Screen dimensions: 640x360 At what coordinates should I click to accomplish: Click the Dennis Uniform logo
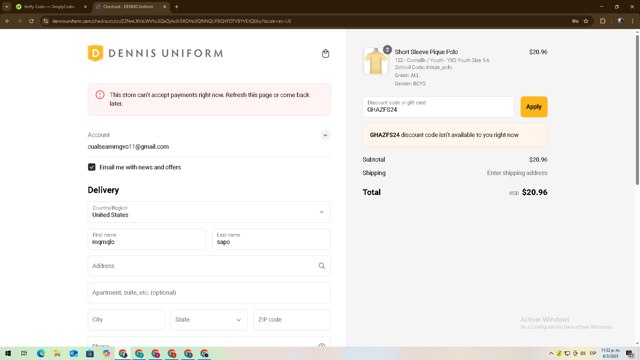click(x=156, y=53)
